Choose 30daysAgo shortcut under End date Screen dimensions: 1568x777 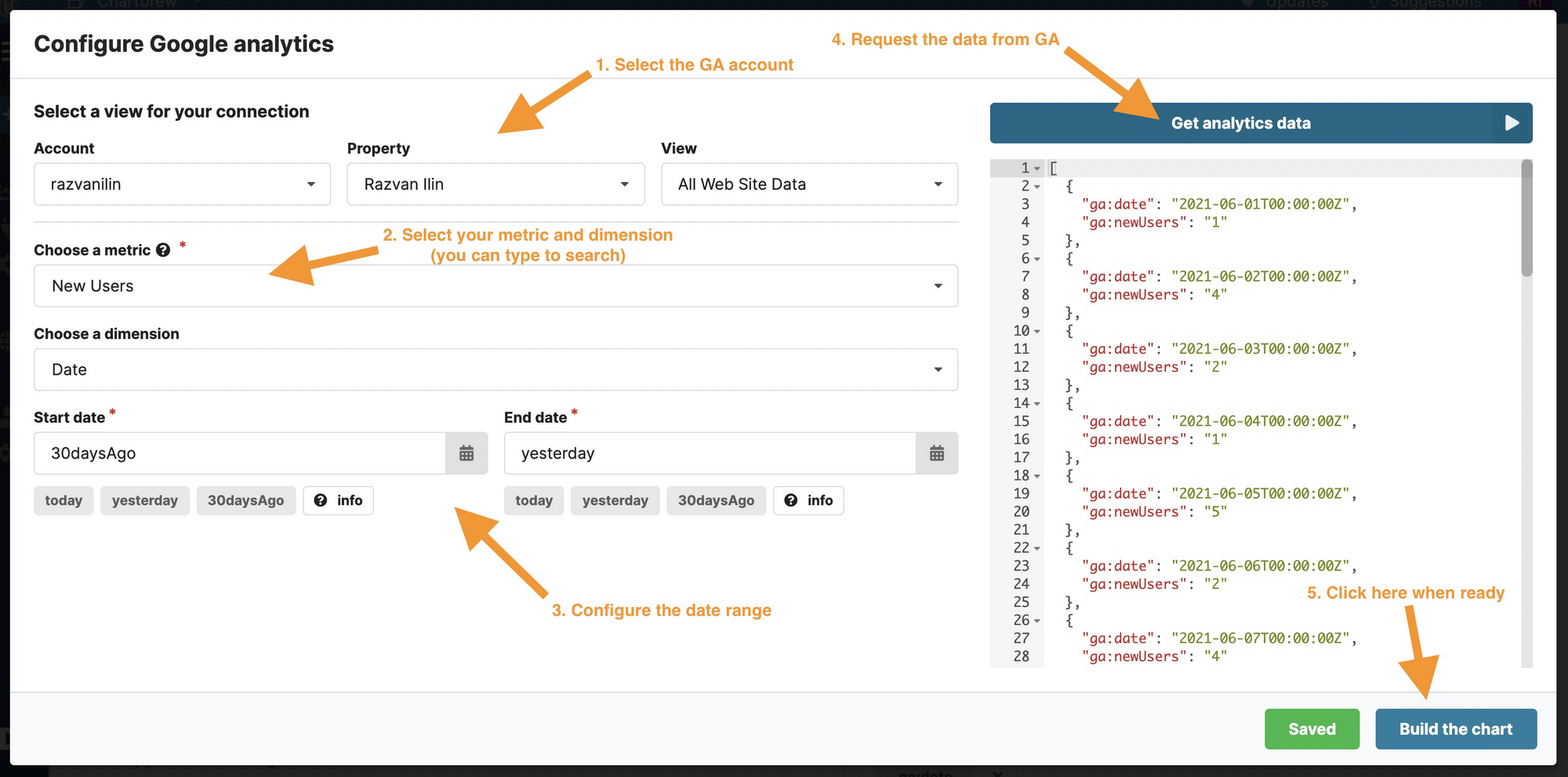pos(716,500)
